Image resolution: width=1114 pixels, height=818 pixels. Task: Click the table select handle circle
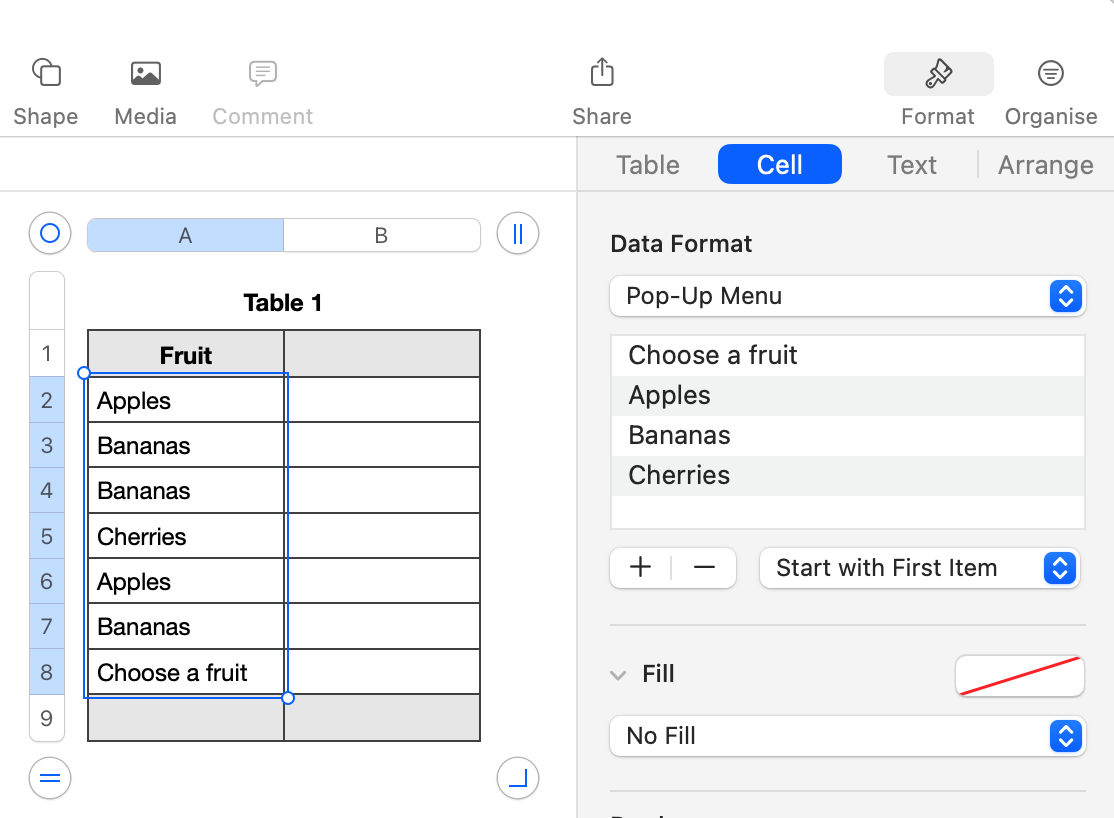click(50, 234)
